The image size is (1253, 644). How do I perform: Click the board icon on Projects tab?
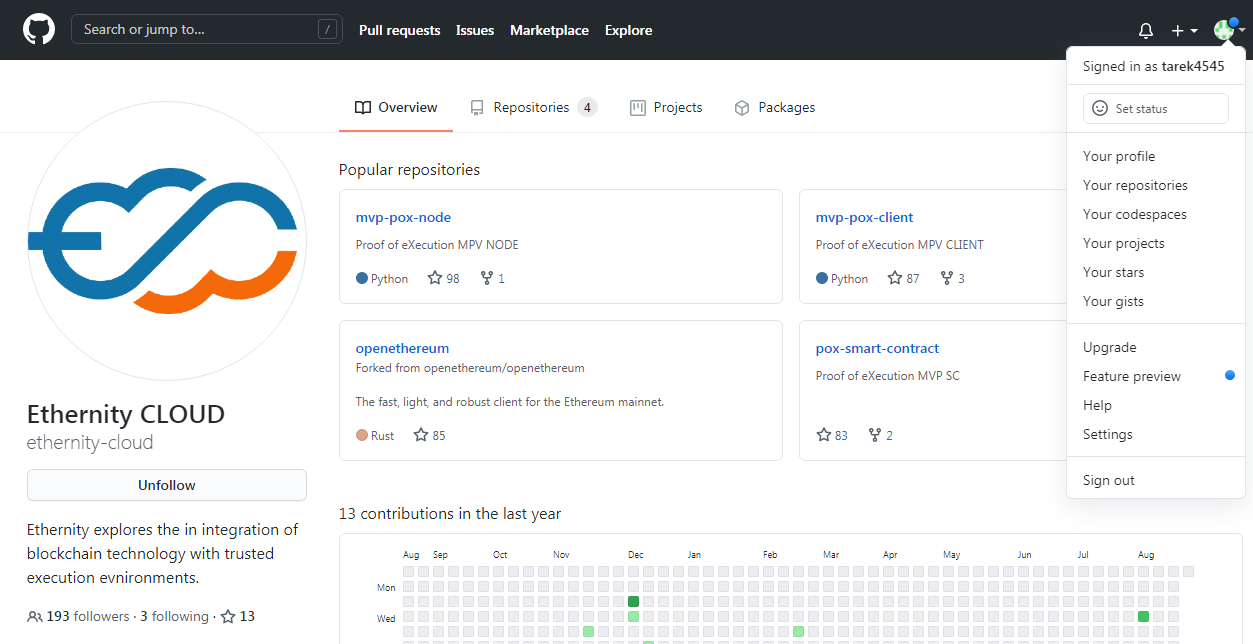tap(638, 108)
